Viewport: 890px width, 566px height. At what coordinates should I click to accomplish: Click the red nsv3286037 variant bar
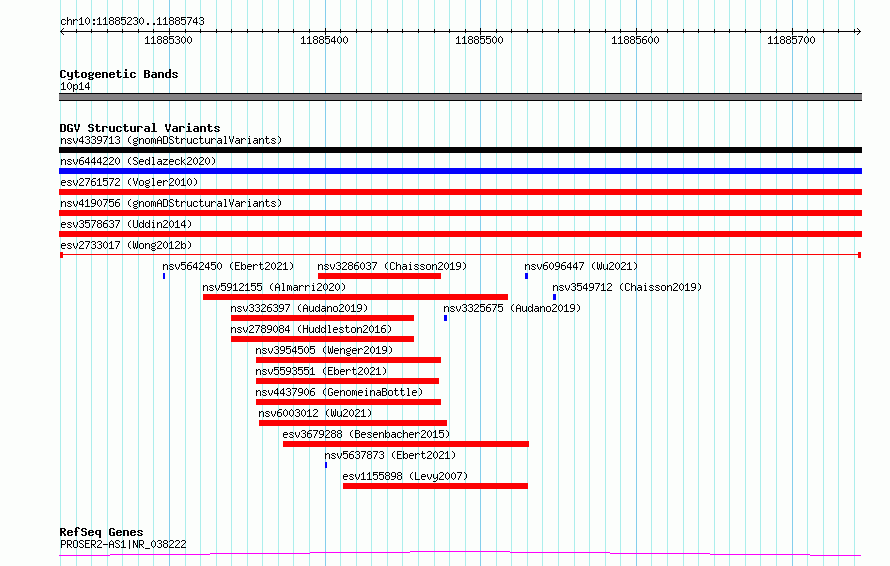click(x=379, y=276)
